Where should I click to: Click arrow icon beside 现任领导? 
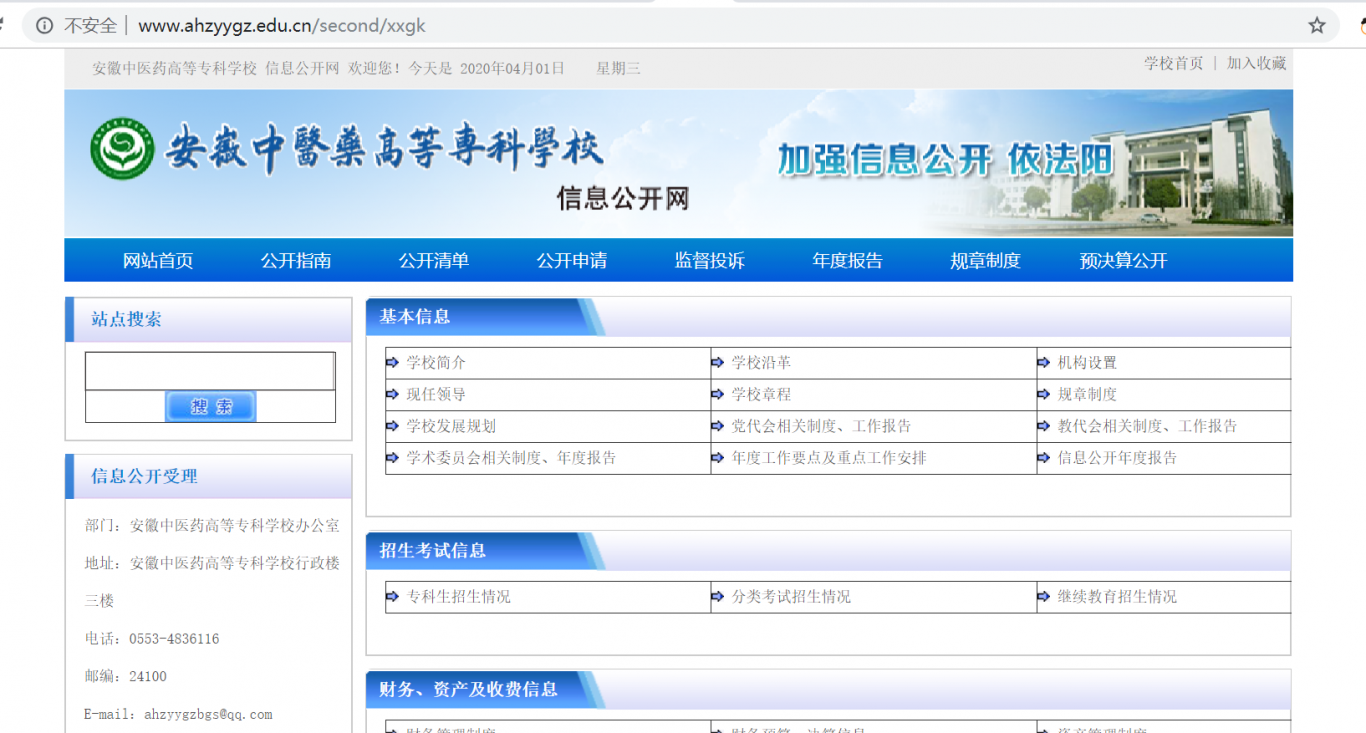coord(392,395)
